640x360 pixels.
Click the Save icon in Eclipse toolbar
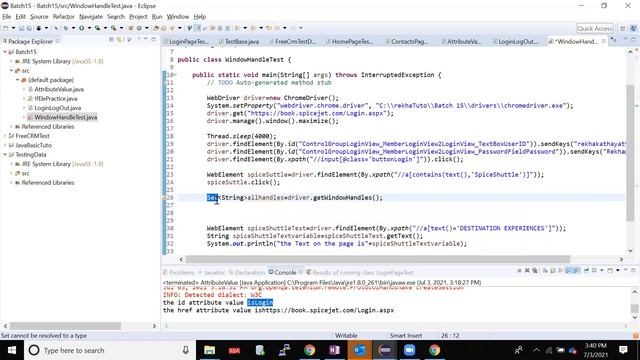[x=21, y=28]
